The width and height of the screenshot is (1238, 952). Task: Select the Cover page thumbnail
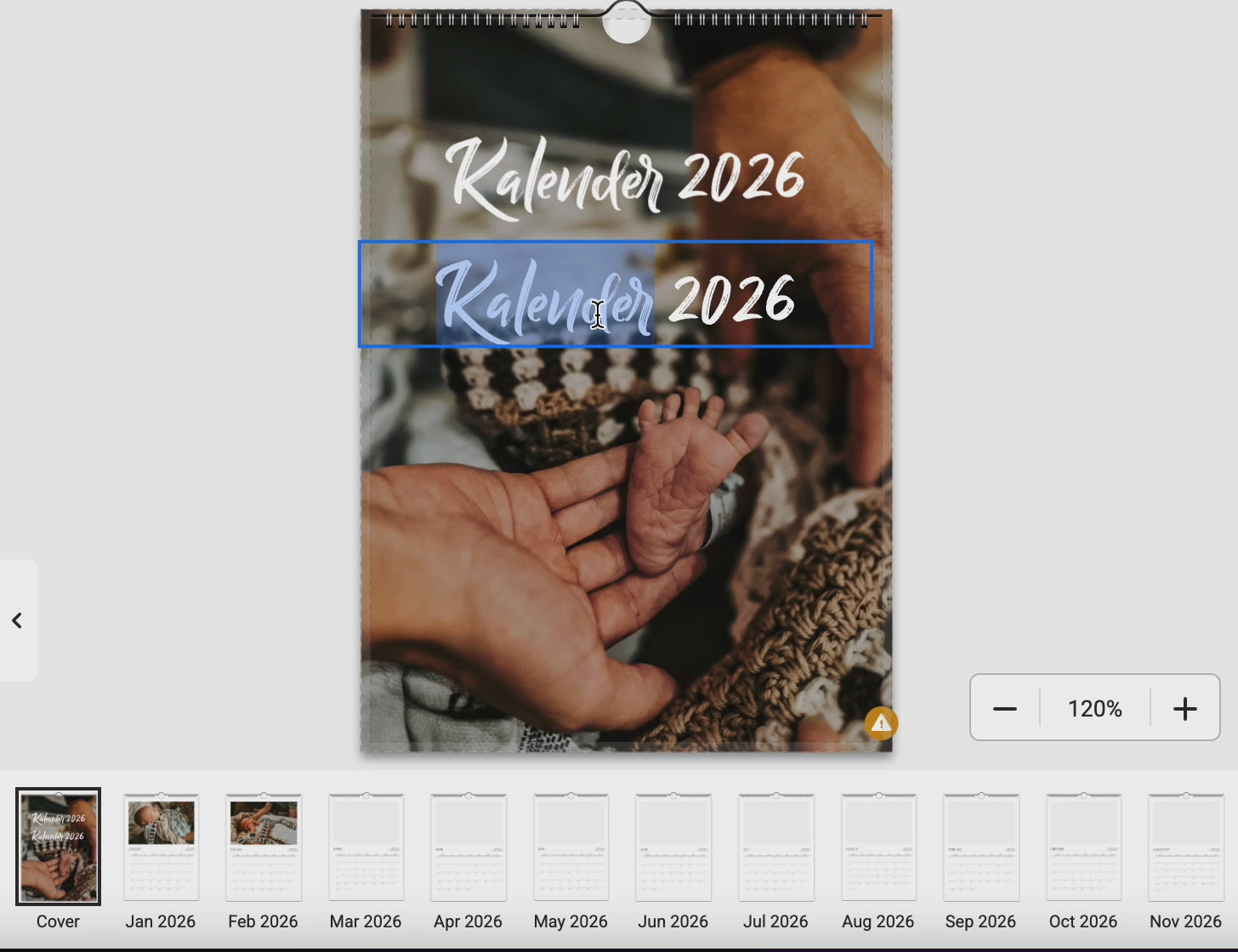[x=58, y=847]
